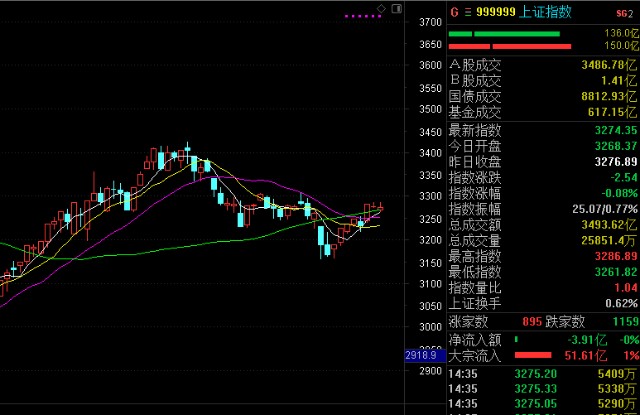Screen dimensions: 640x415
Task: Click the red 大宗流入 flow bar
Action: click(x=534, y=356)
